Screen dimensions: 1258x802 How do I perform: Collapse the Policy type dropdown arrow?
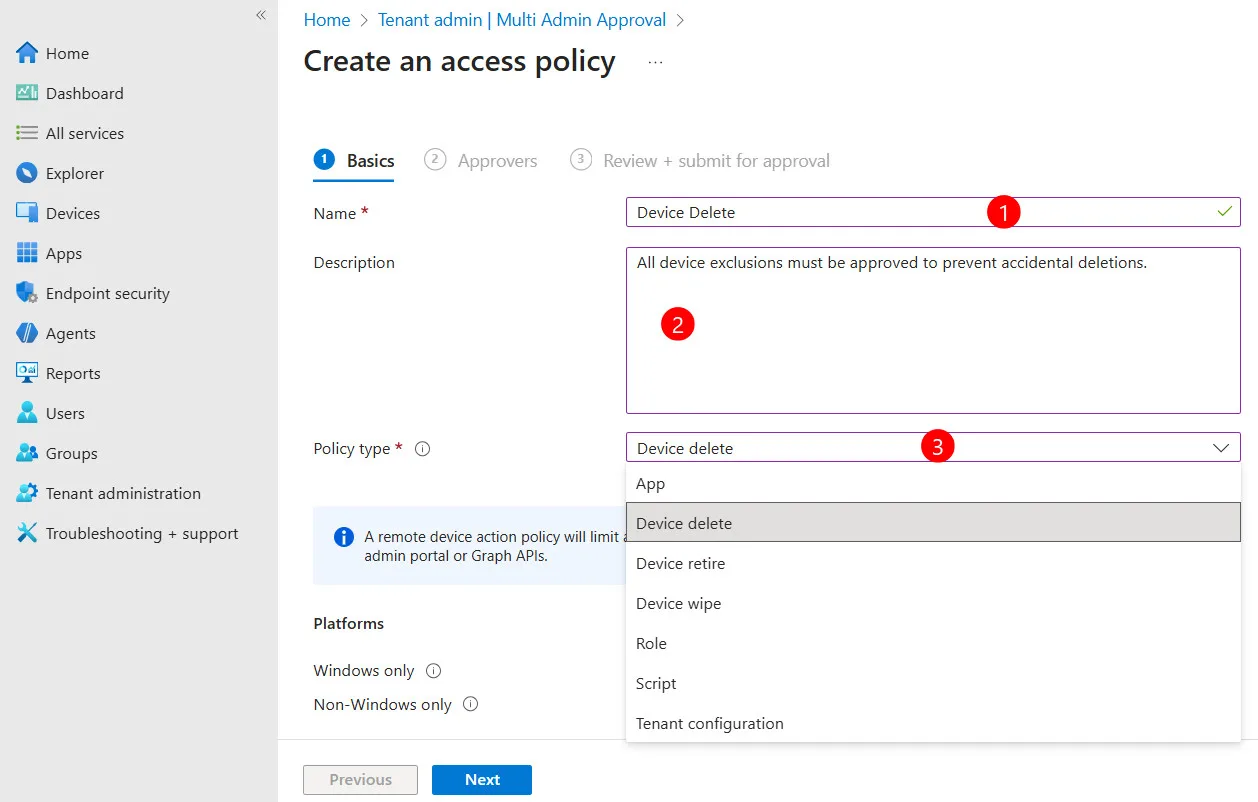pyautogui.click(x=1221, y=448)
